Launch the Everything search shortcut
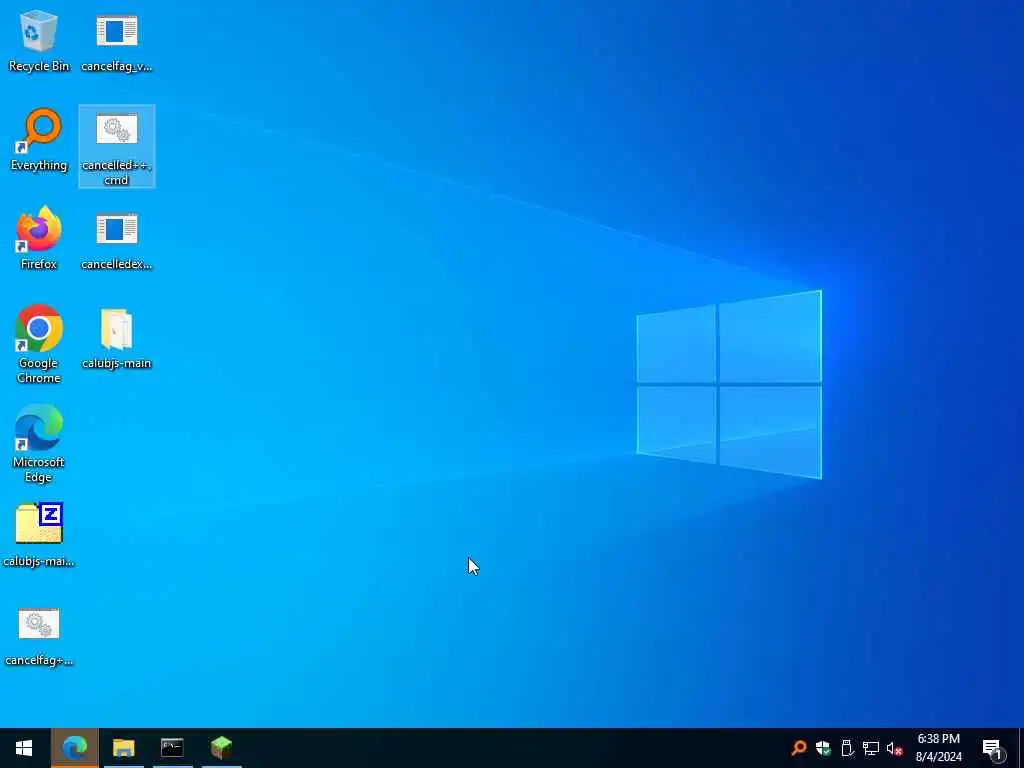This screenshot has height=768, width=1024. click(x=39, y=140)
